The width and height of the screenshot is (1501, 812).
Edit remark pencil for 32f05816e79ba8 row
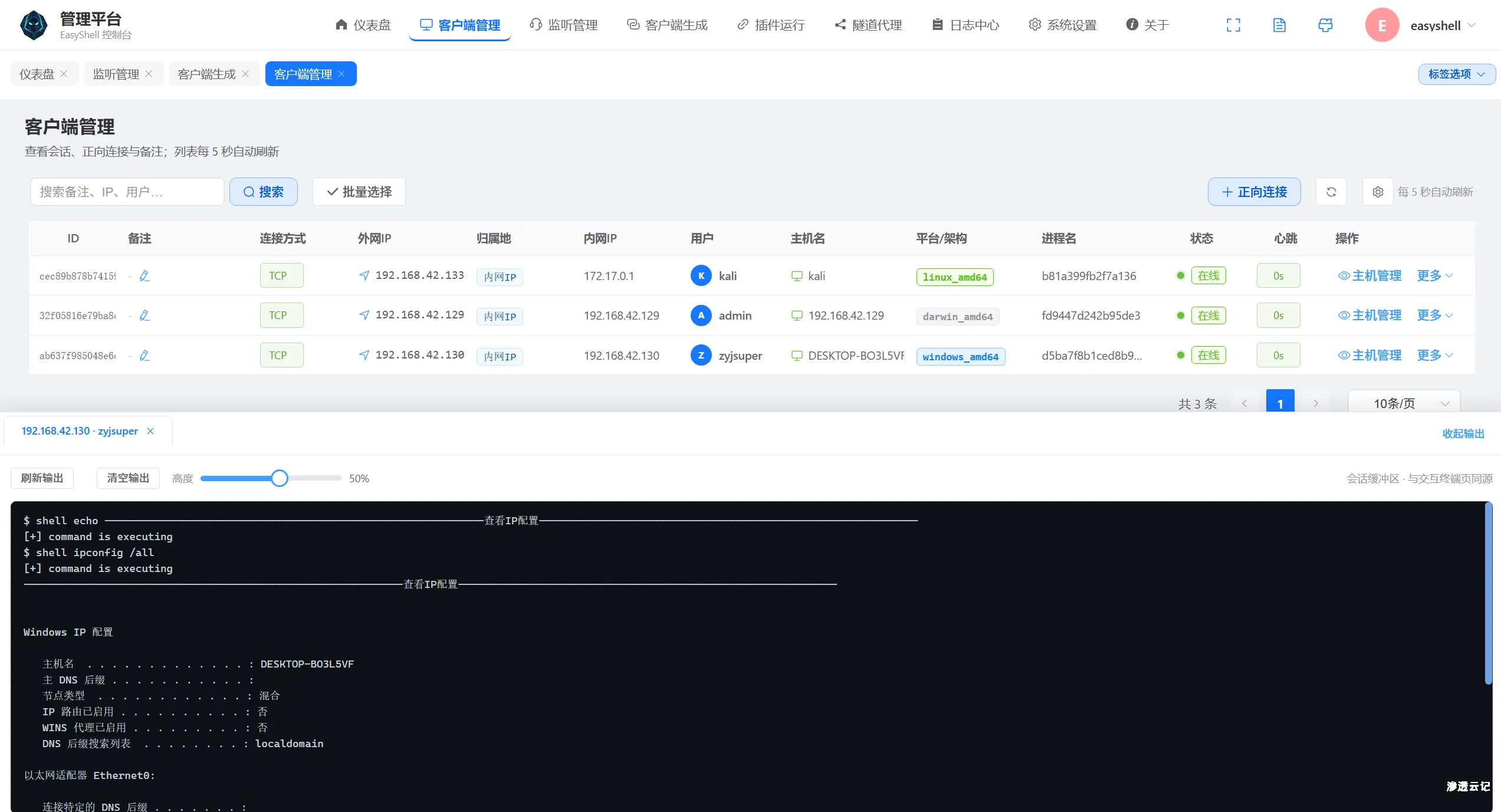144,315
